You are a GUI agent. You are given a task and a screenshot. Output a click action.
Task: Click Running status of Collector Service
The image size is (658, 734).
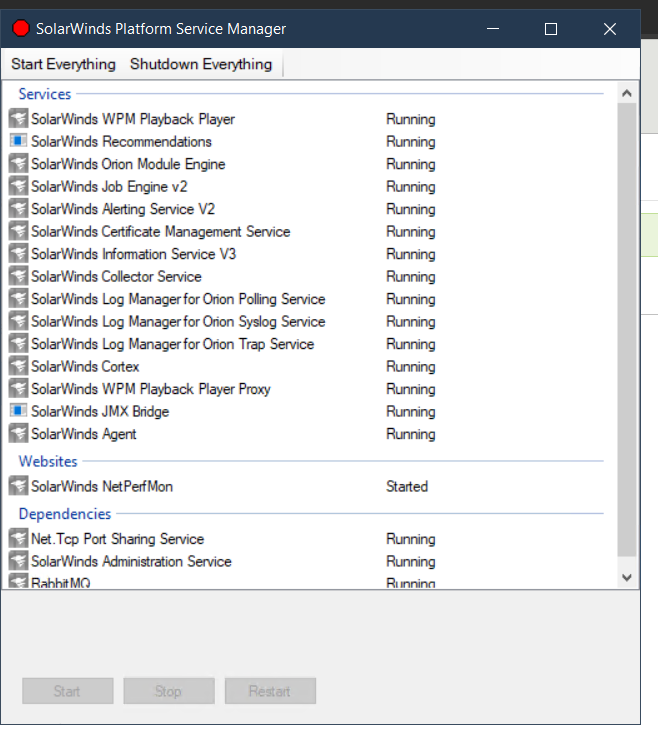[410, 276]
